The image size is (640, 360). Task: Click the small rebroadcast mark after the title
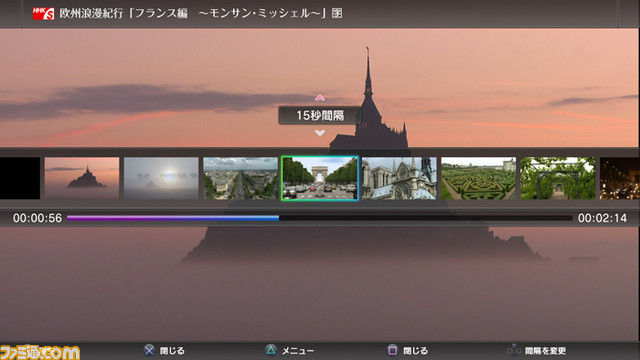coord(337,13)
